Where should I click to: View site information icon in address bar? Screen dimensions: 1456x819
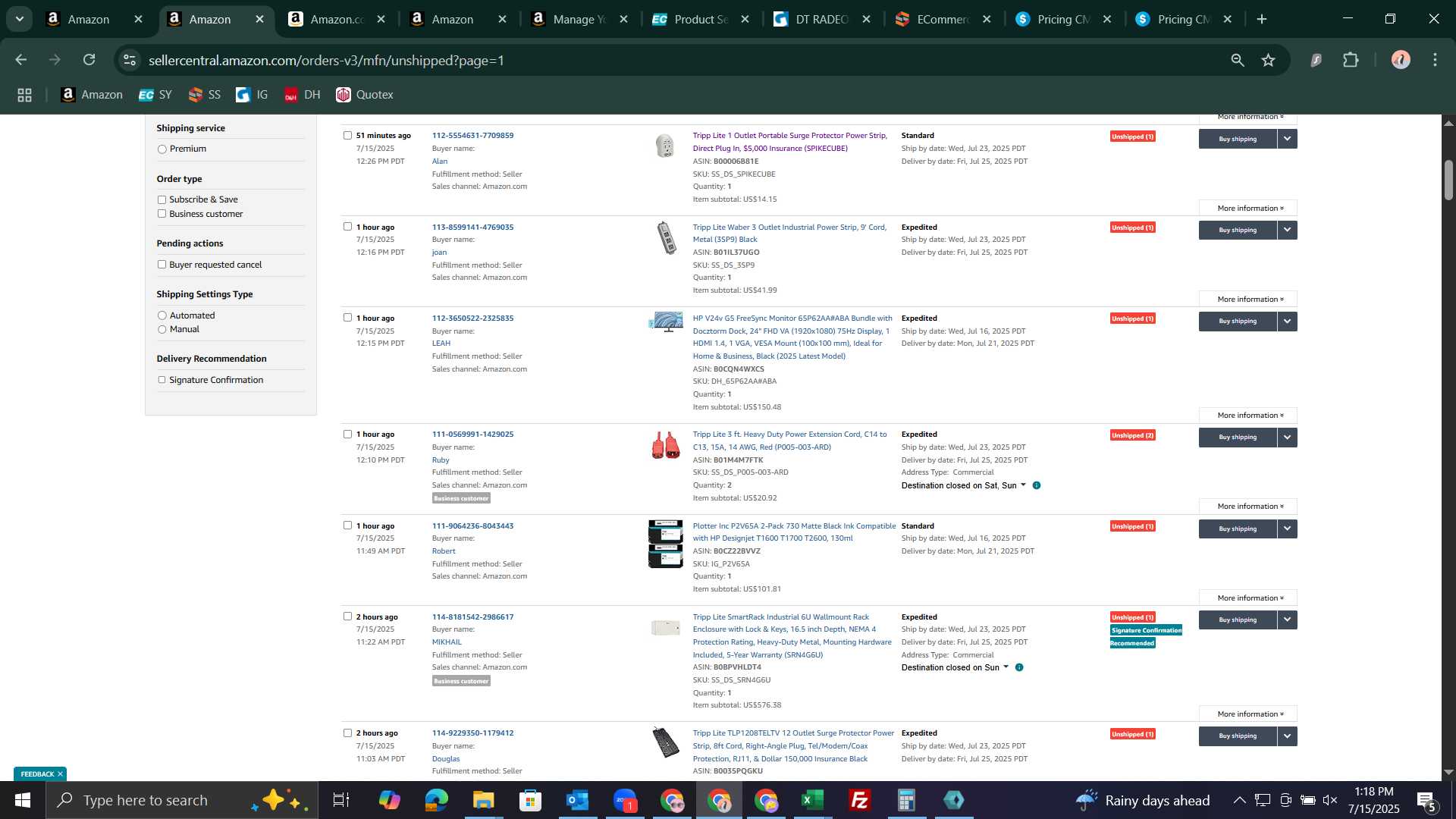(130, 60)
